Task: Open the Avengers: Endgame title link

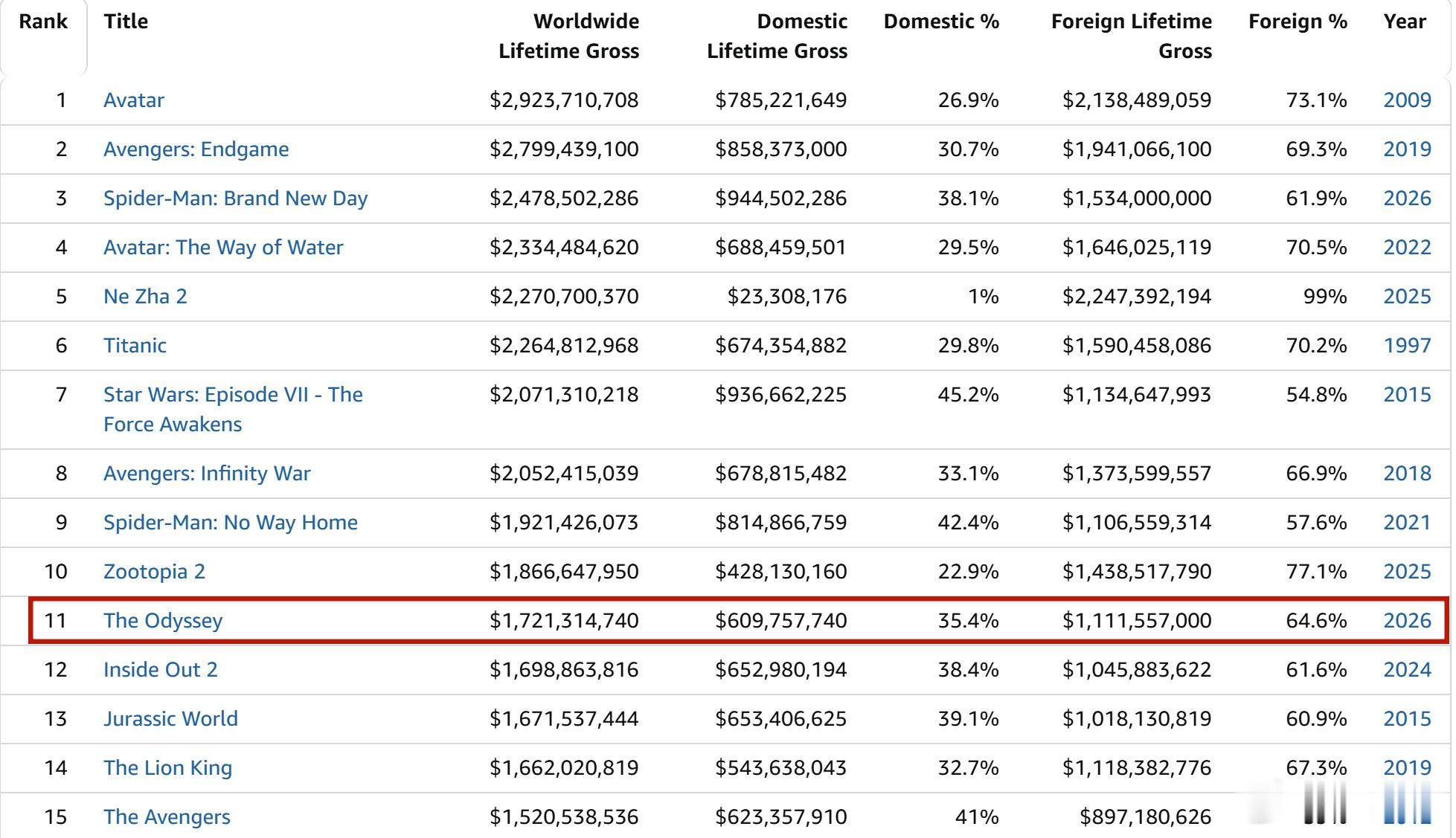Action: click(196, 149)
